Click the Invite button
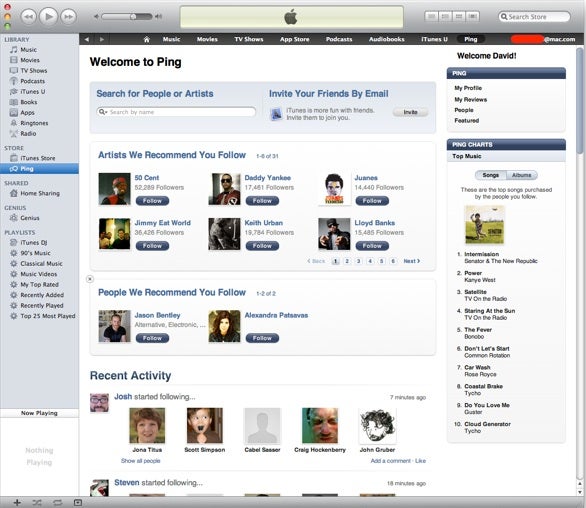The height and width of the screenshot is (508, 586). (x=410, y=112)
